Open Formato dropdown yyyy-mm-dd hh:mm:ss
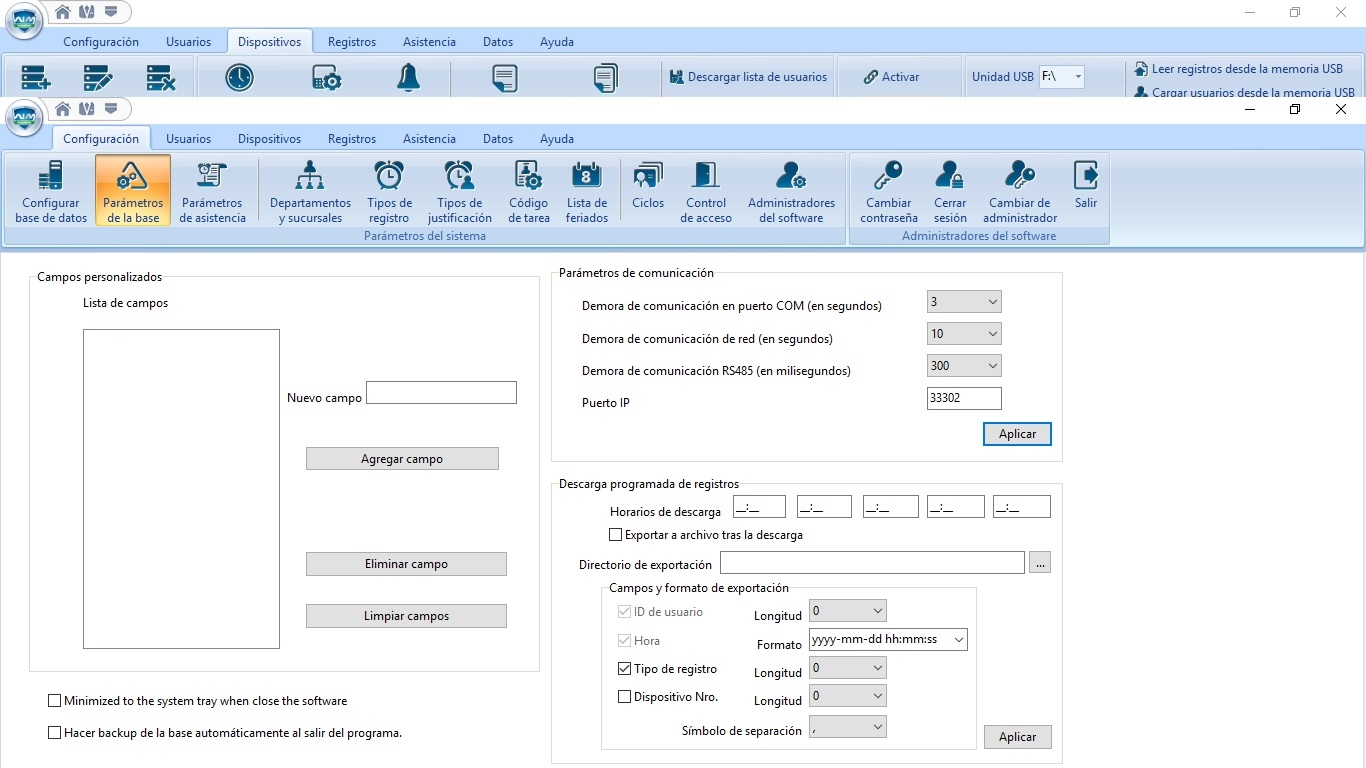The width and height of the screenshot is (1366, 768). coord(888,640)
